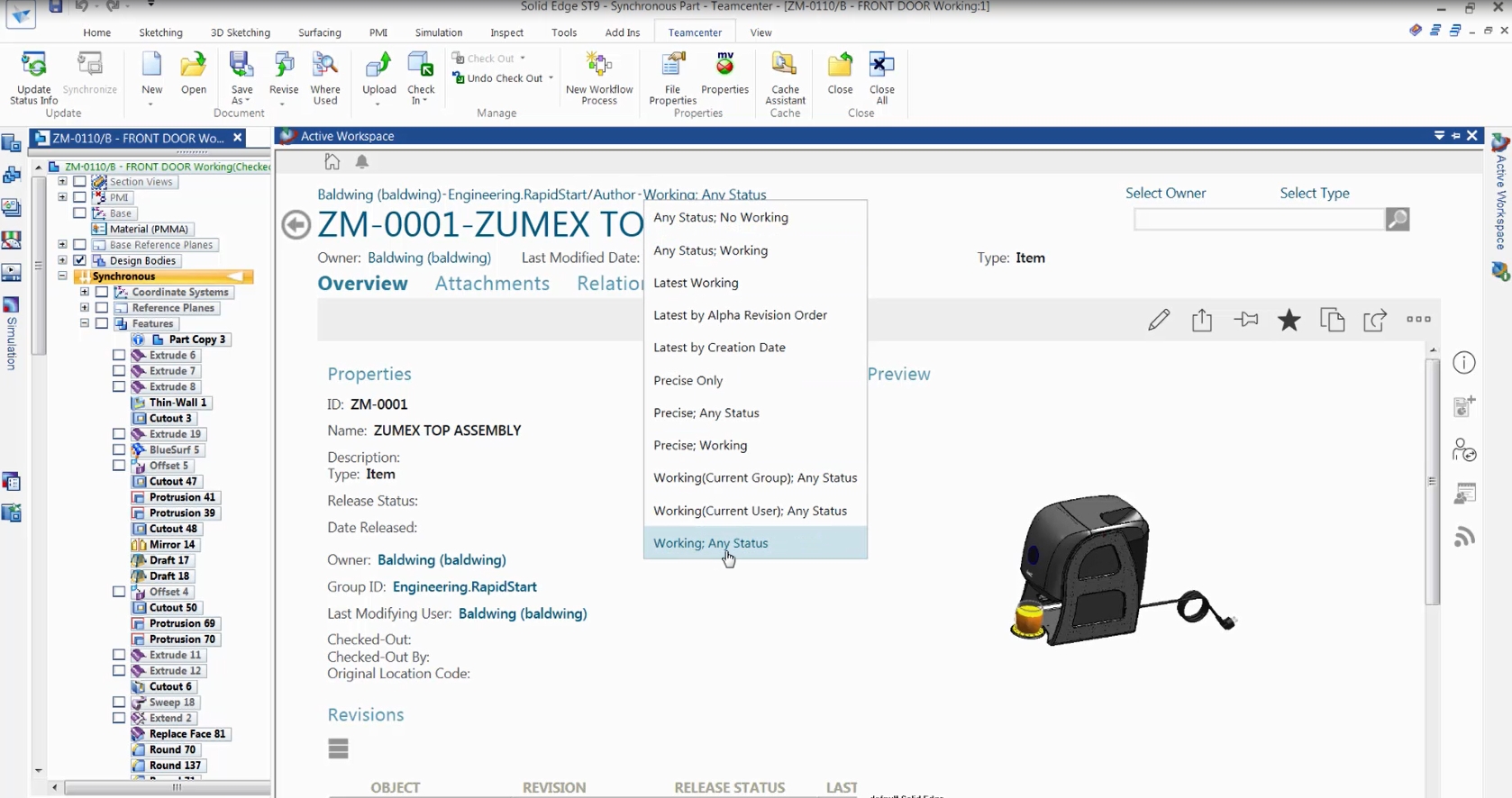The height and width of the screenshot is (798, 1512).
Task: Open the Cache Assistant
Action: point(785,78)
